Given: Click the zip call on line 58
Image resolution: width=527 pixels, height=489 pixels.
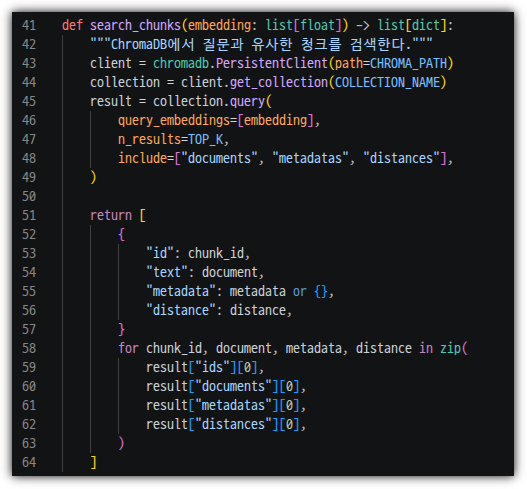Looking at the screenshot, I should click(450, 349).
